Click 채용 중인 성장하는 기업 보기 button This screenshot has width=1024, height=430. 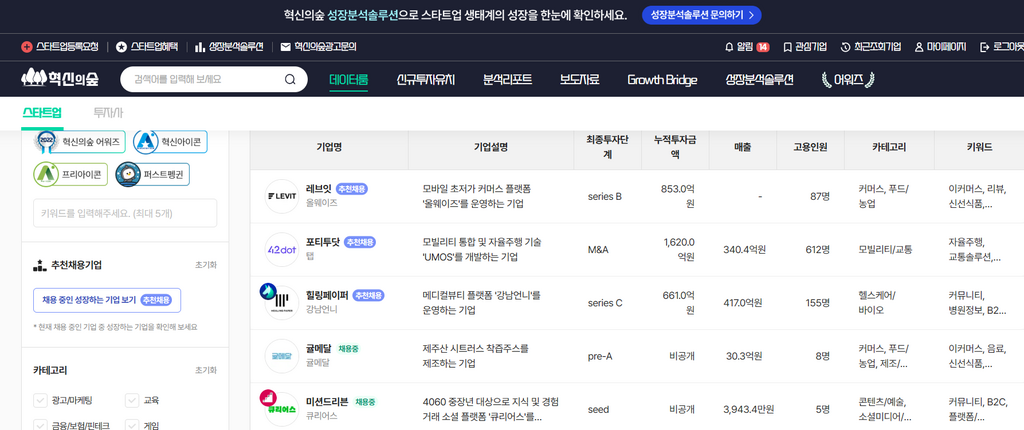point(107,300)
